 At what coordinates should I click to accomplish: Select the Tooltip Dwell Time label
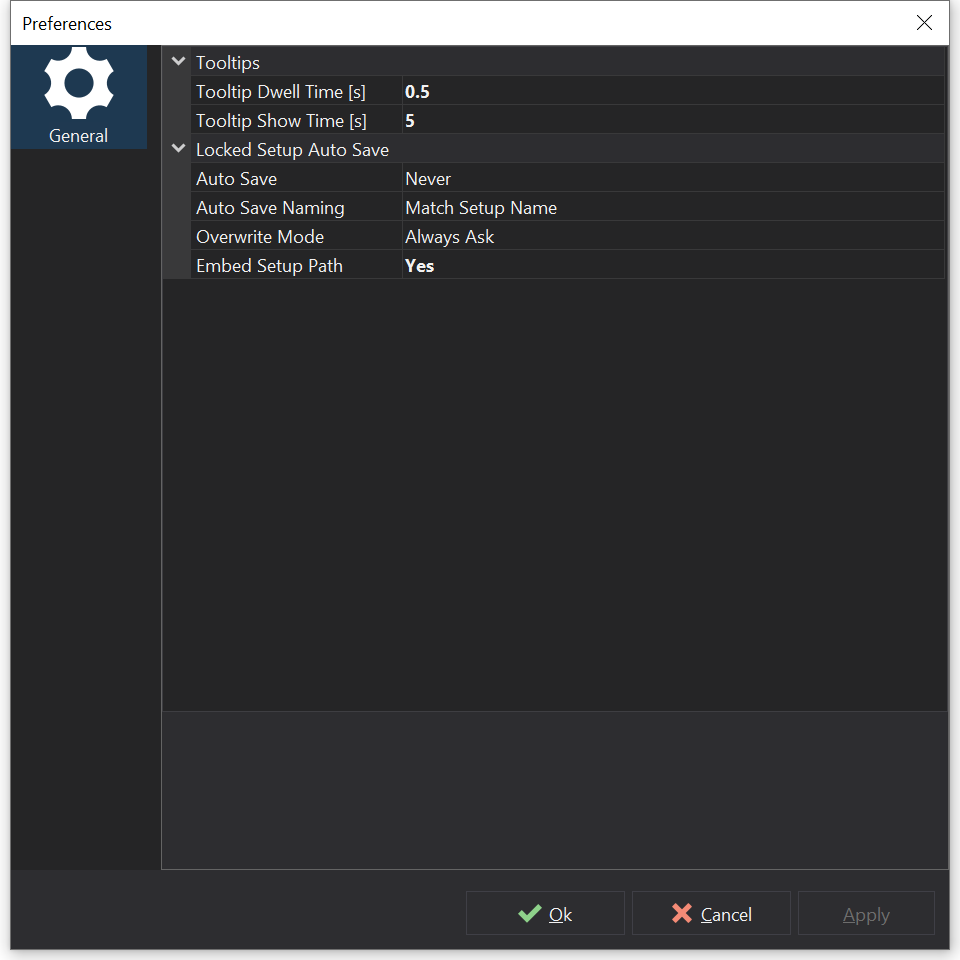tap(281, 92)
